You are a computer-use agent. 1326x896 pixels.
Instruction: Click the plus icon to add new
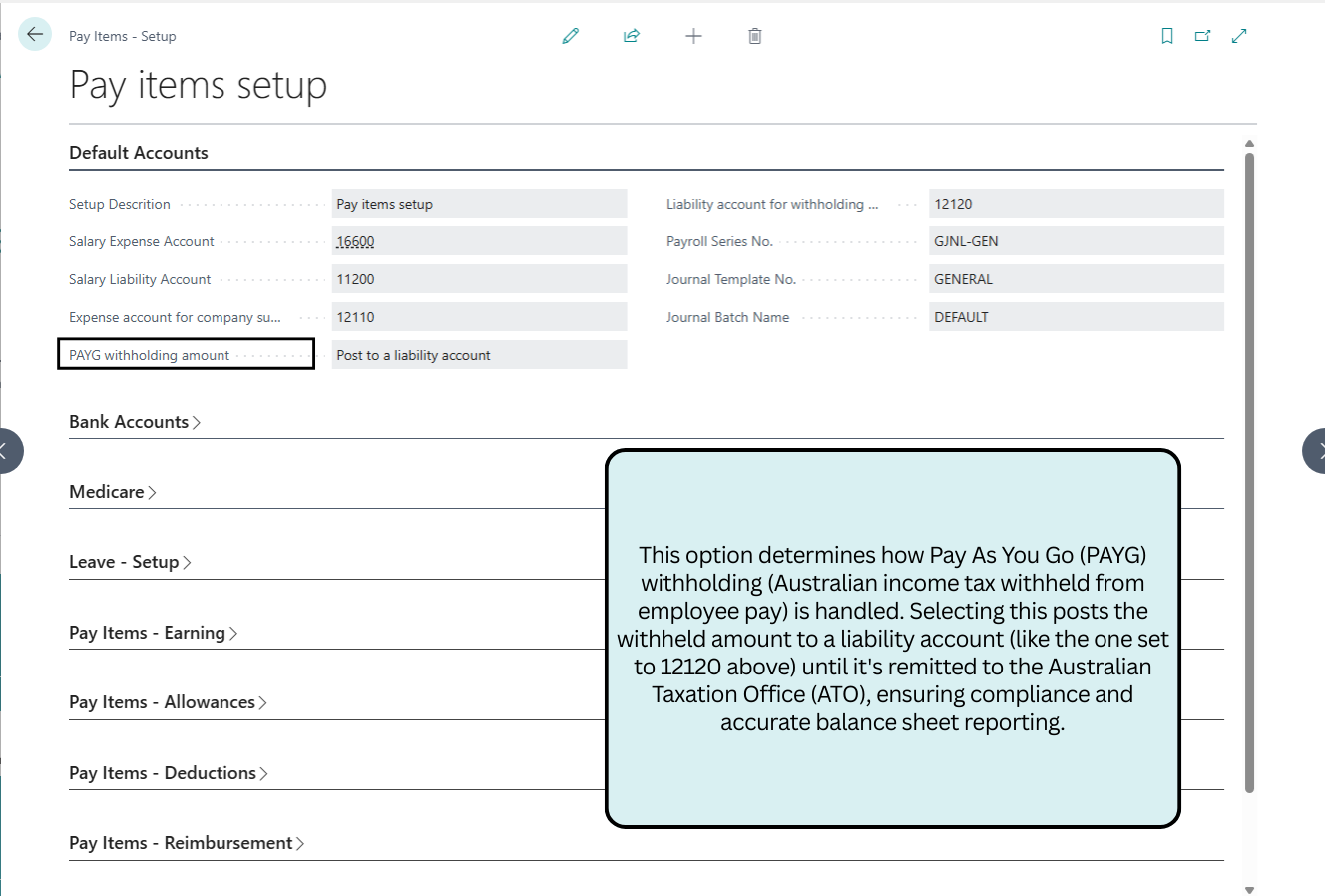click(693, 36)
